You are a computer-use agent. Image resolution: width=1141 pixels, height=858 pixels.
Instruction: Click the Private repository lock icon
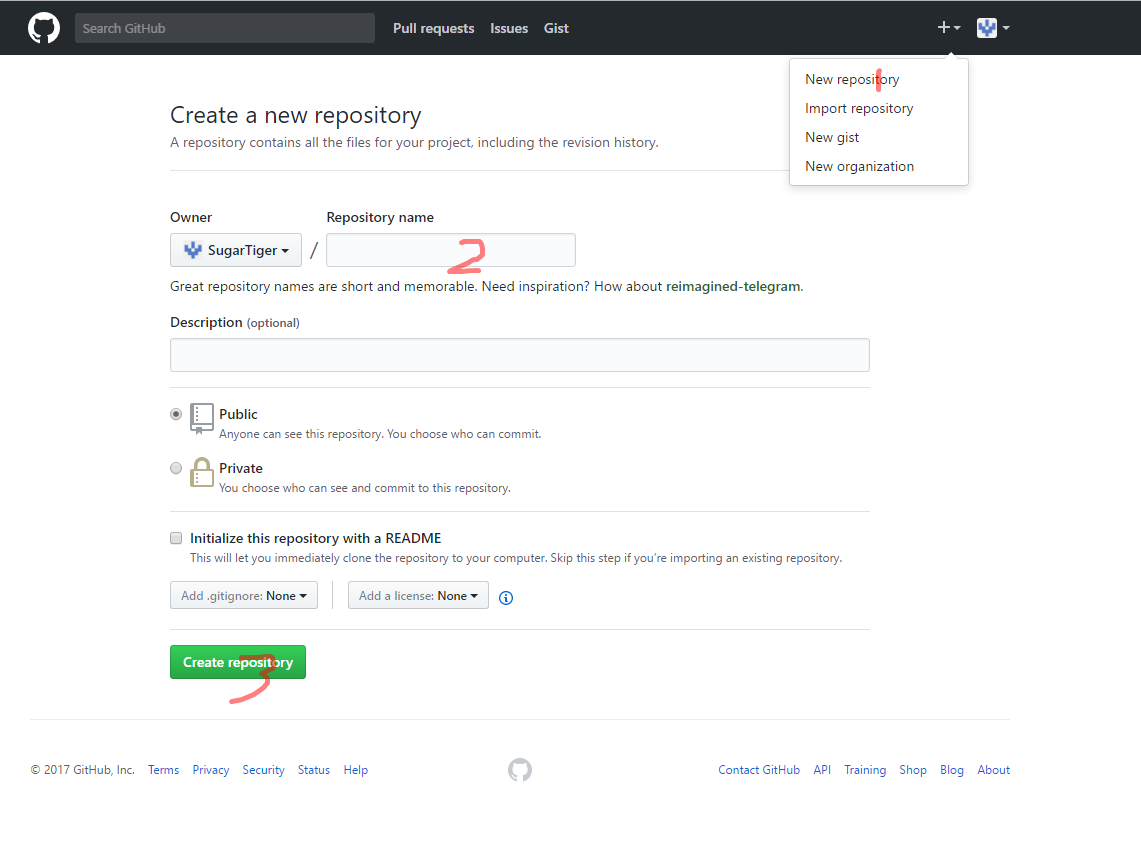point(202,472)
